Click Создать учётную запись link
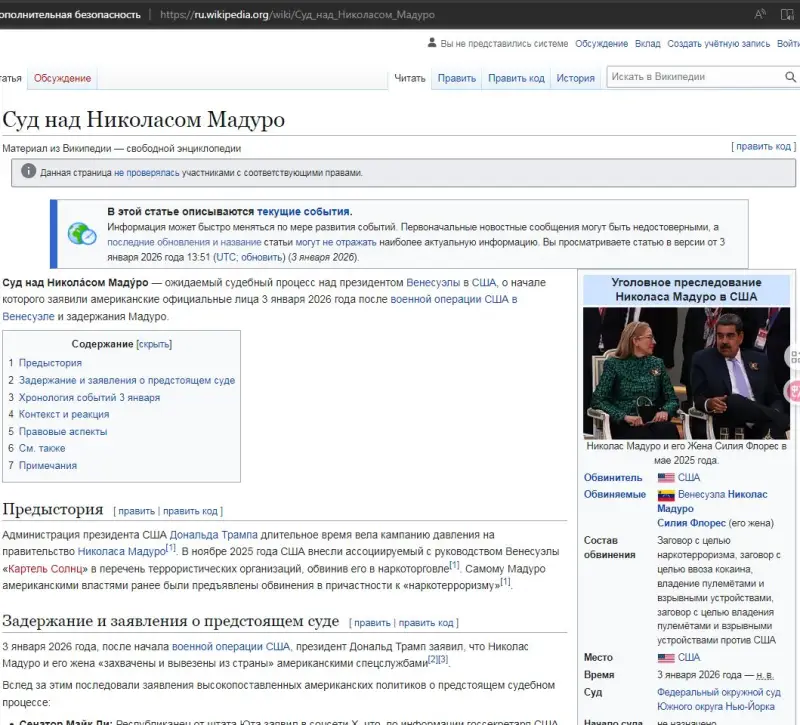The height and width of the screenshot is (725, 800). click(717, 44)
